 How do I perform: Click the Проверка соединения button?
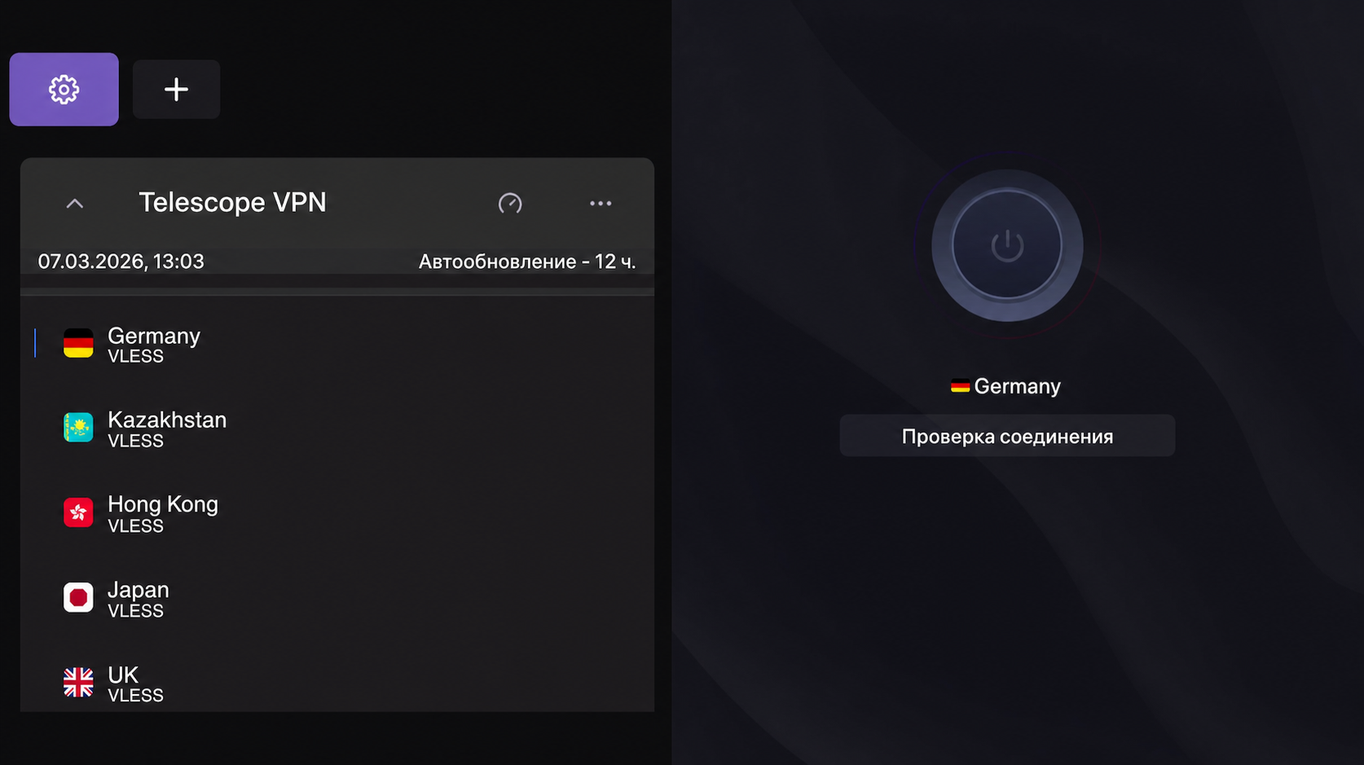pos(1007,436)
